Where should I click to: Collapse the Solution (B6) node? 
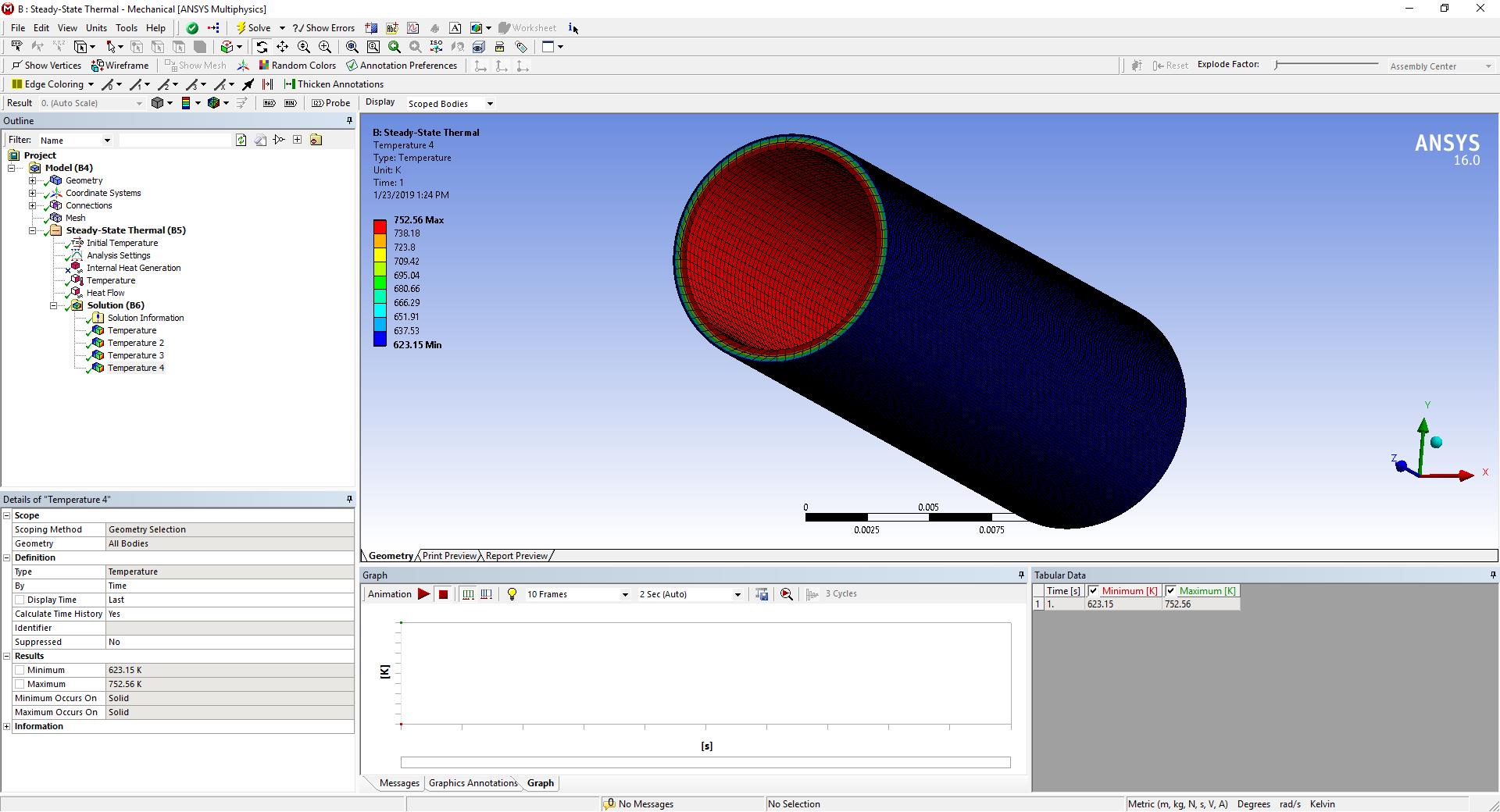coord(54,305)
